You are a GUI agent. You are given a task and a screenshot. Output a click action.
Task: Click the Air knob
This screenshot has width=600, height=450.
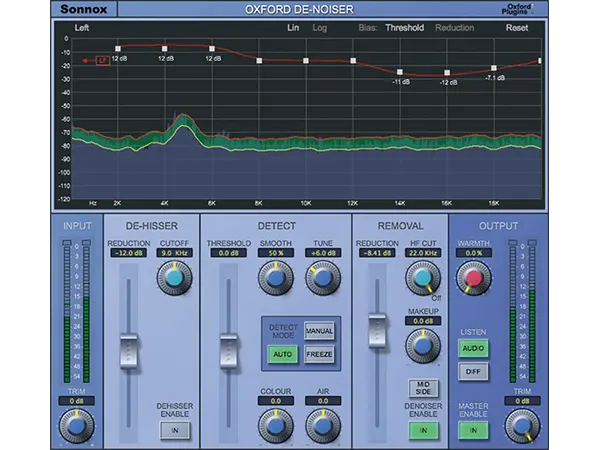(323, 426)
